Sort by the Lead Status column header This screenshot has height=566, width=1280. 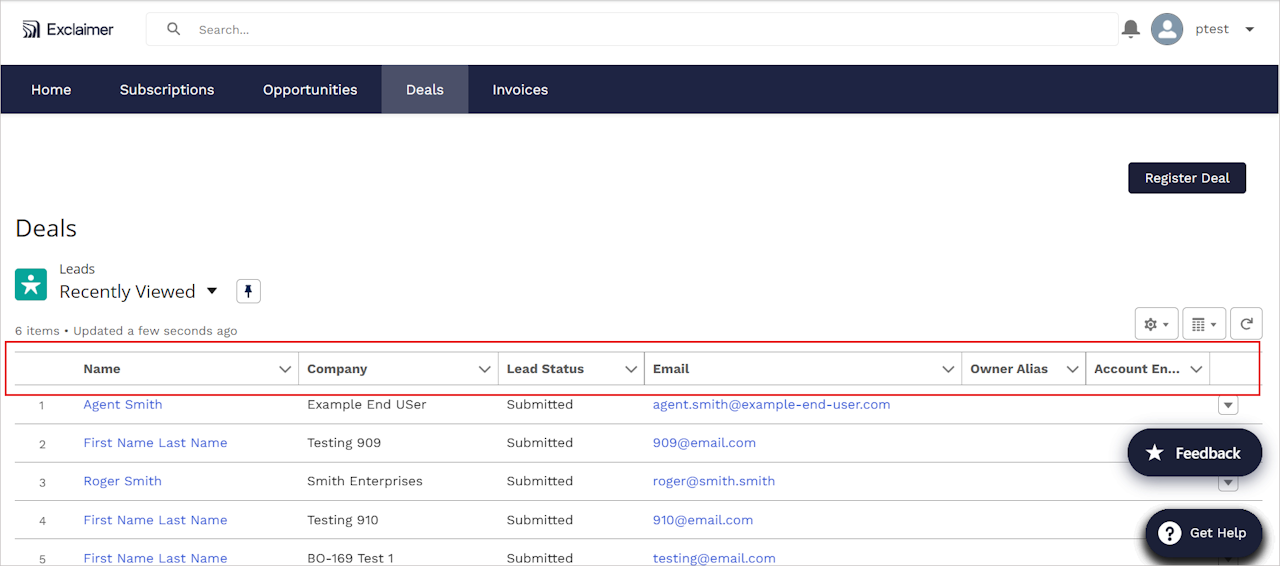coord(545,369)
